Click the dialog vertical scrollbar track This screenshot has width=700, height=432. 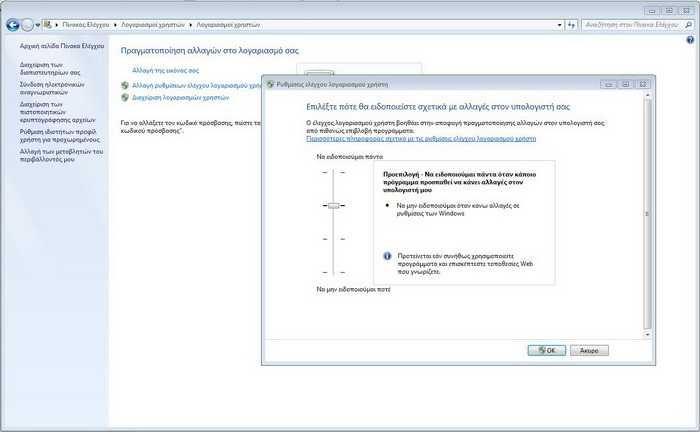click(x=647, y=214)
